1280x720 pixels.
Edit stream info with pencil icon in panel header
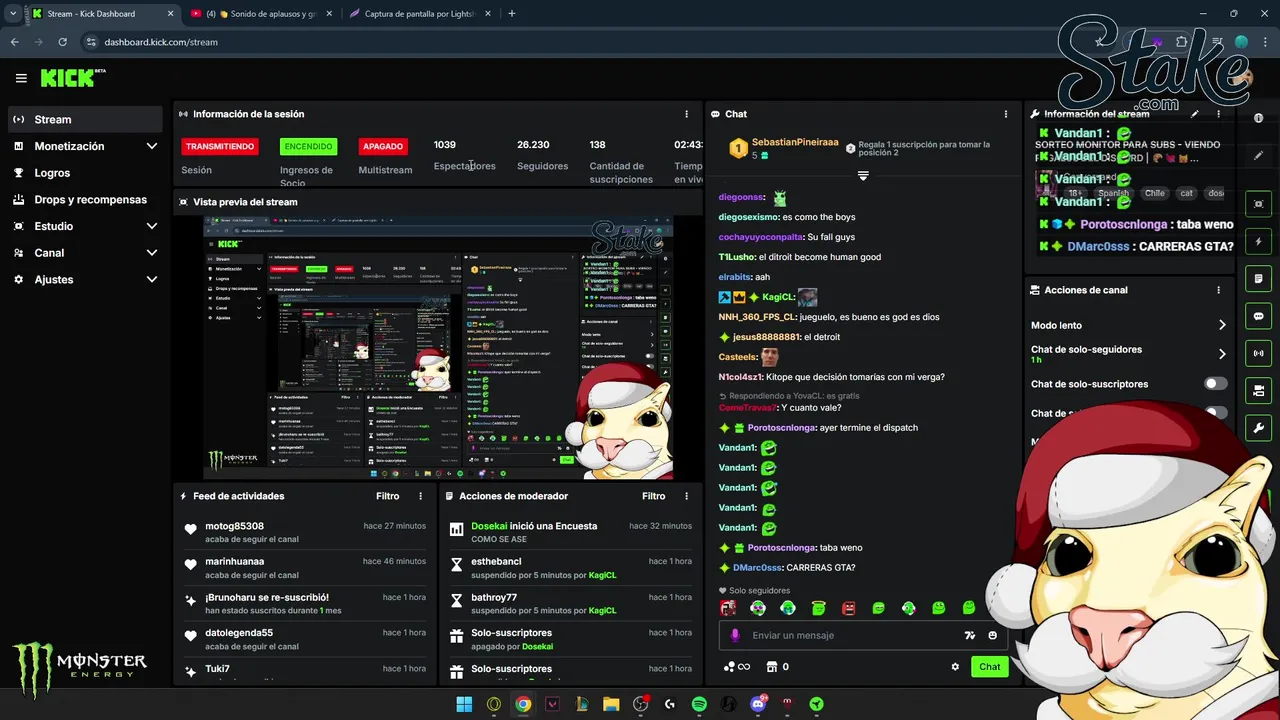click(x=1194, y=114)
